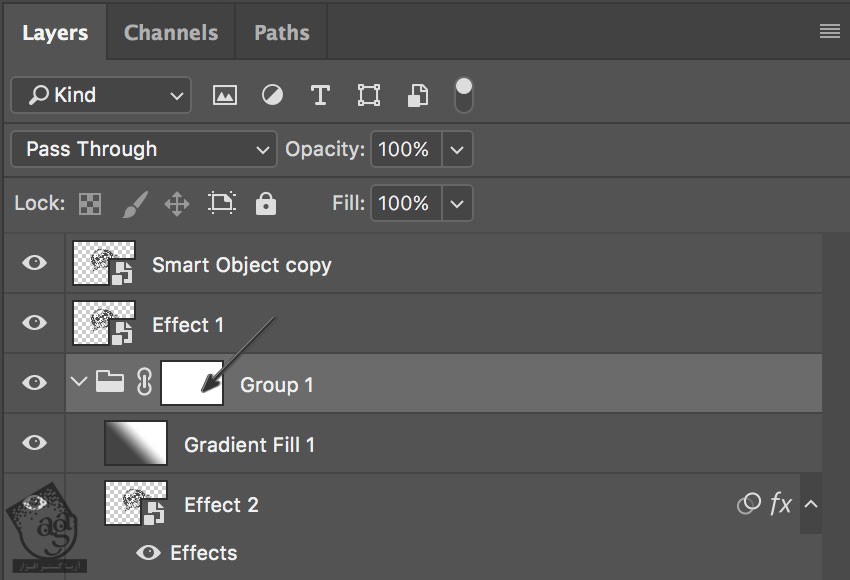Screen dimensions: 850x580
Task: Filter for shape layers icon
Action: click(369, 95)
